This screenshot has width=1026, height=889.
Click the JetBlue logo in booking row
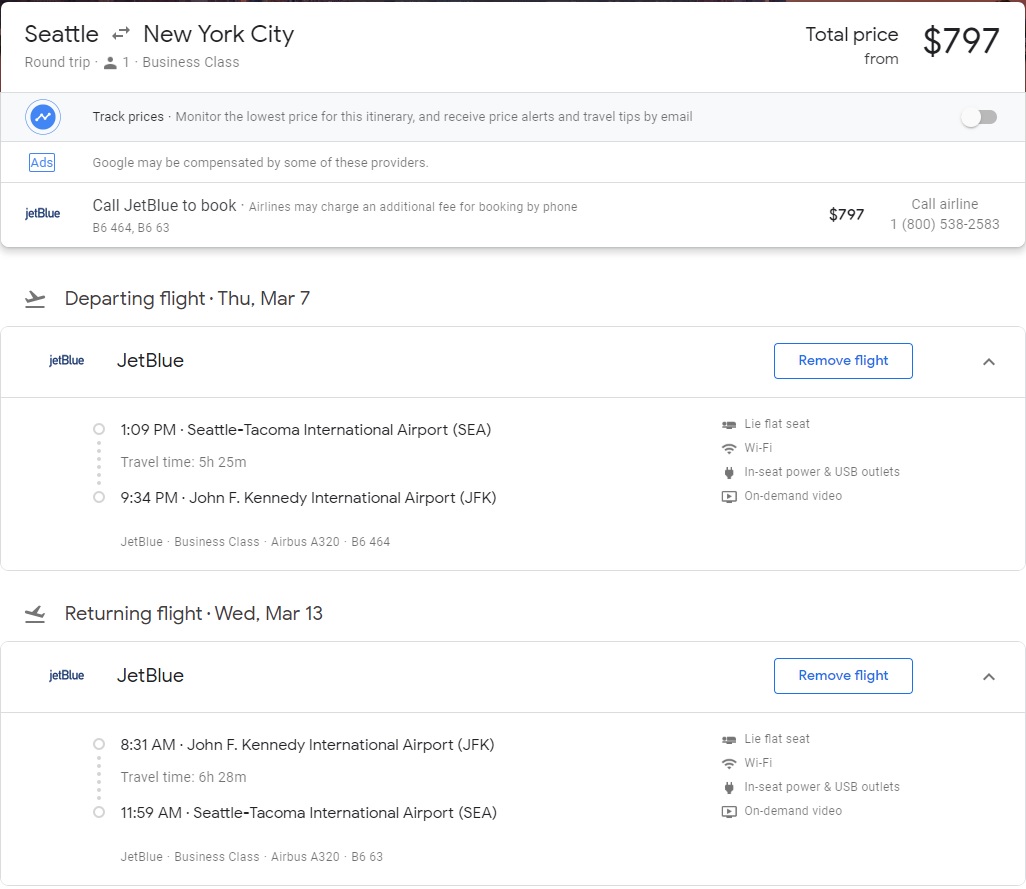point(42,214)
